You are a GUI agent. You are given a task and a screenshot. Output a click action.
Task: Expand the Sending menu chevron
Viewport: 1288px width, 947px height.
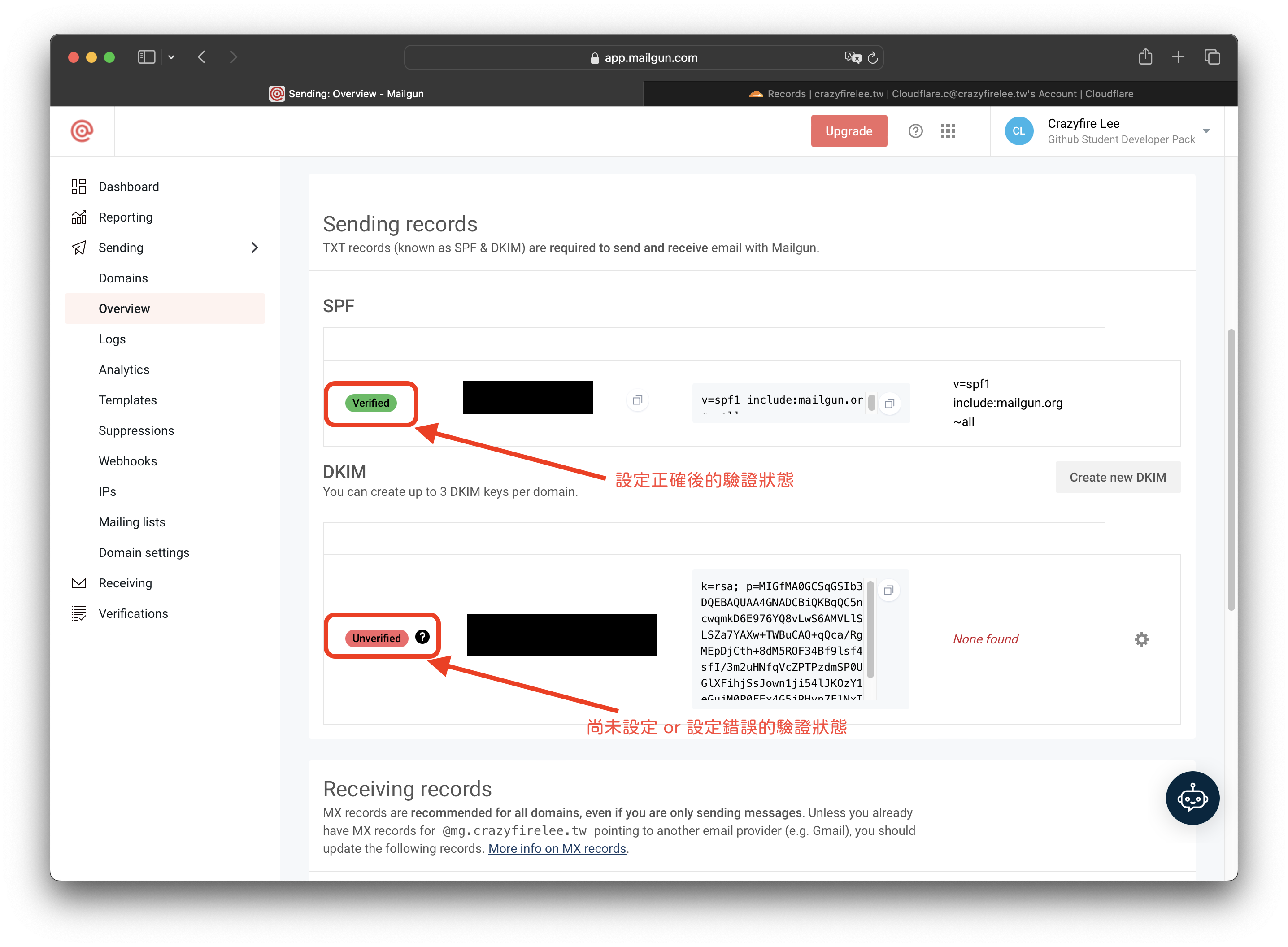[x=254, y=248]
